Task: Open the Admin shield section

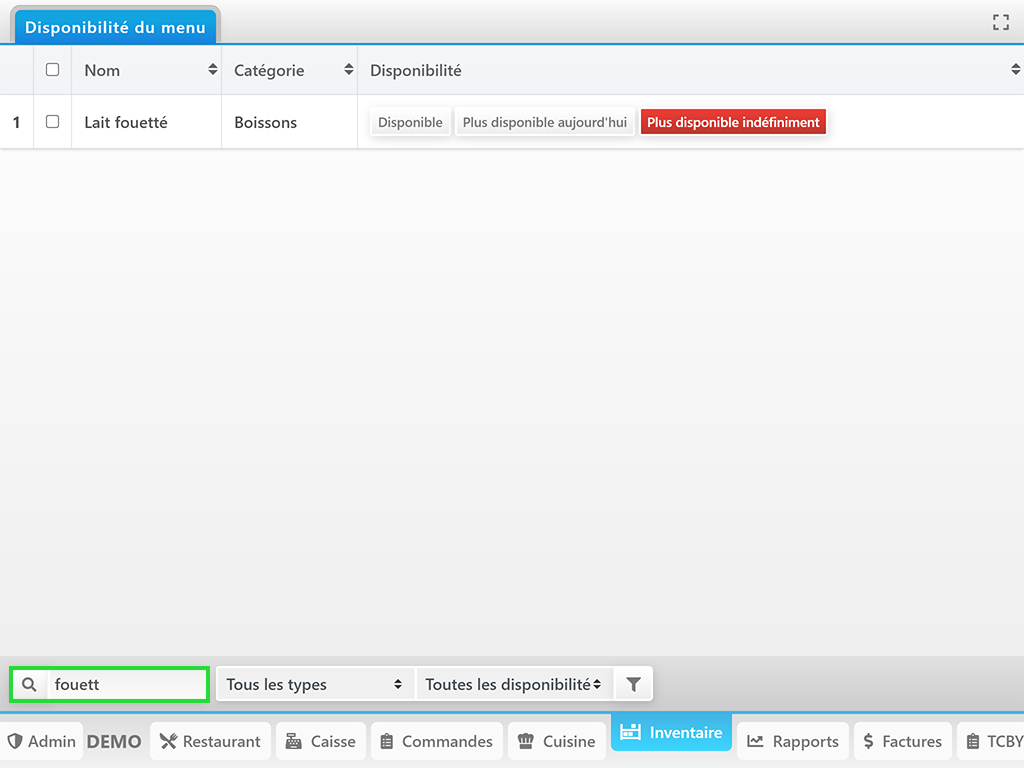Action: pyautogui.click(x=42, y=741)
